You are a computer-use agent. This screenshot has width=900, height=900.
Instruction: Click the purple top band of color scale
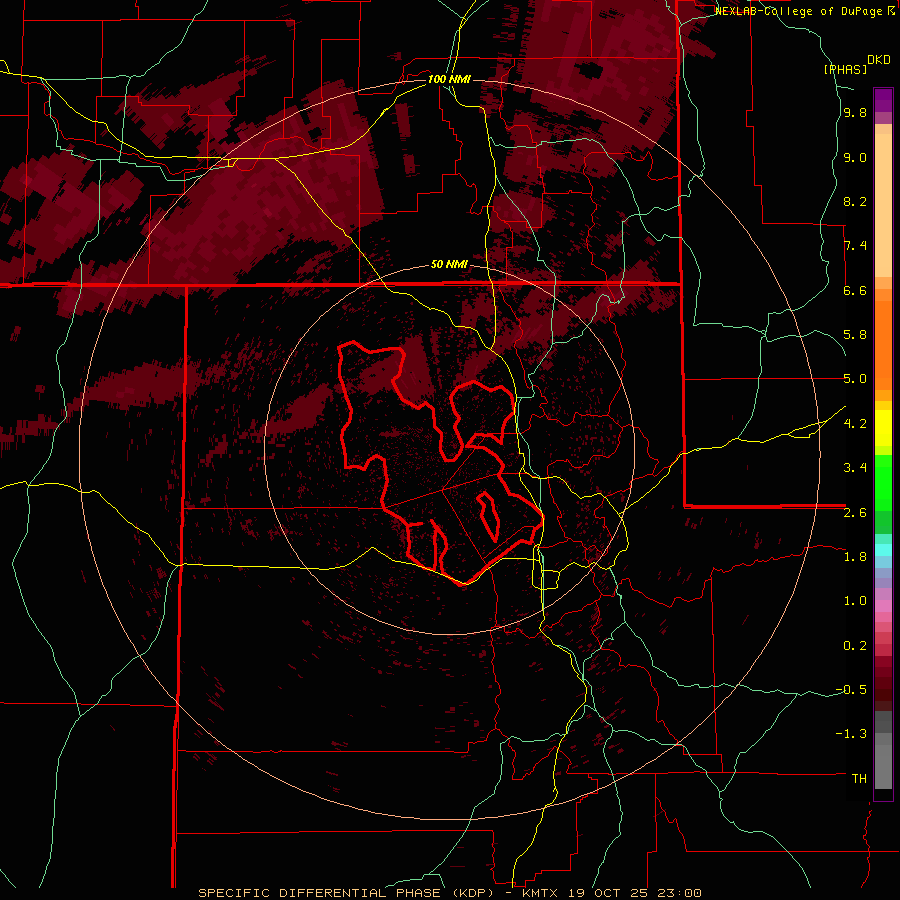(x=883, y=100)
